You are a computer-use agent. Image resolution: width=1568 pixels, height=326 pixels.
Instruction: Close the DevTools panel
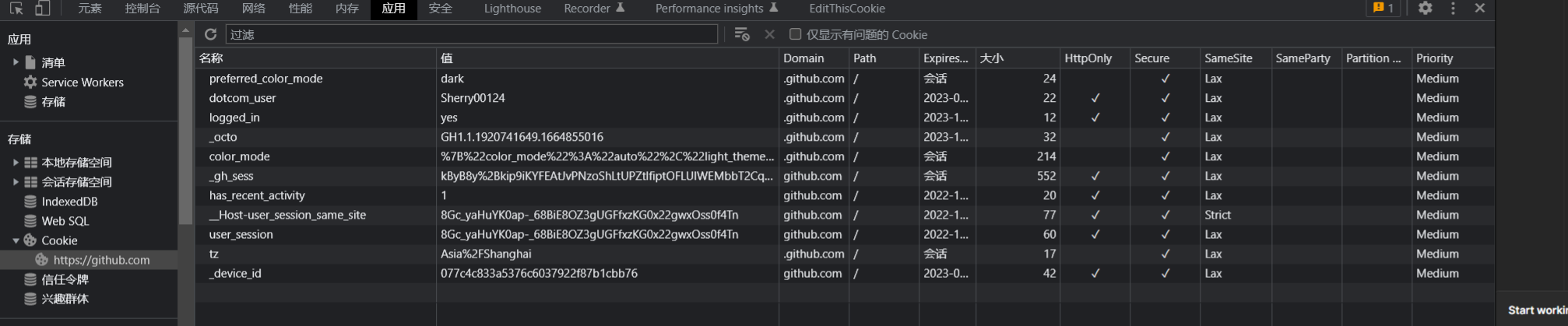point(1480,8)
